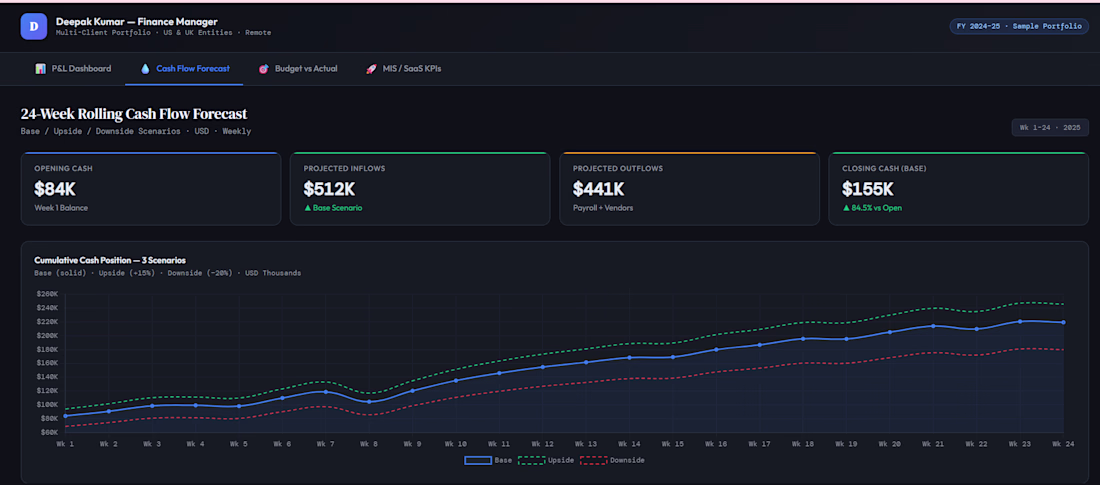
Task: Click the '$60K' y-axis label
Action: (x=50, y=432)
